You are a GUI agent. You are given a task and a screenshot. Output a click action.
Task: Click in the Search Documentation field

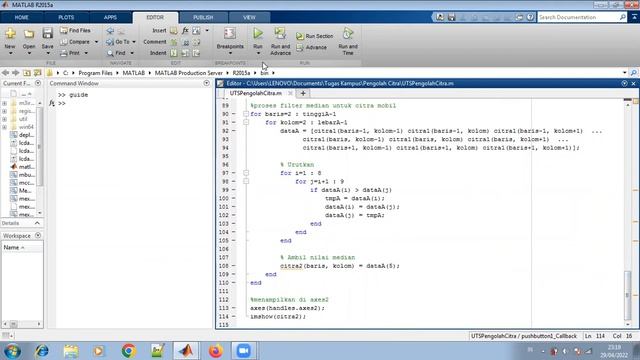pyautogui.click(x=578, y=17)
